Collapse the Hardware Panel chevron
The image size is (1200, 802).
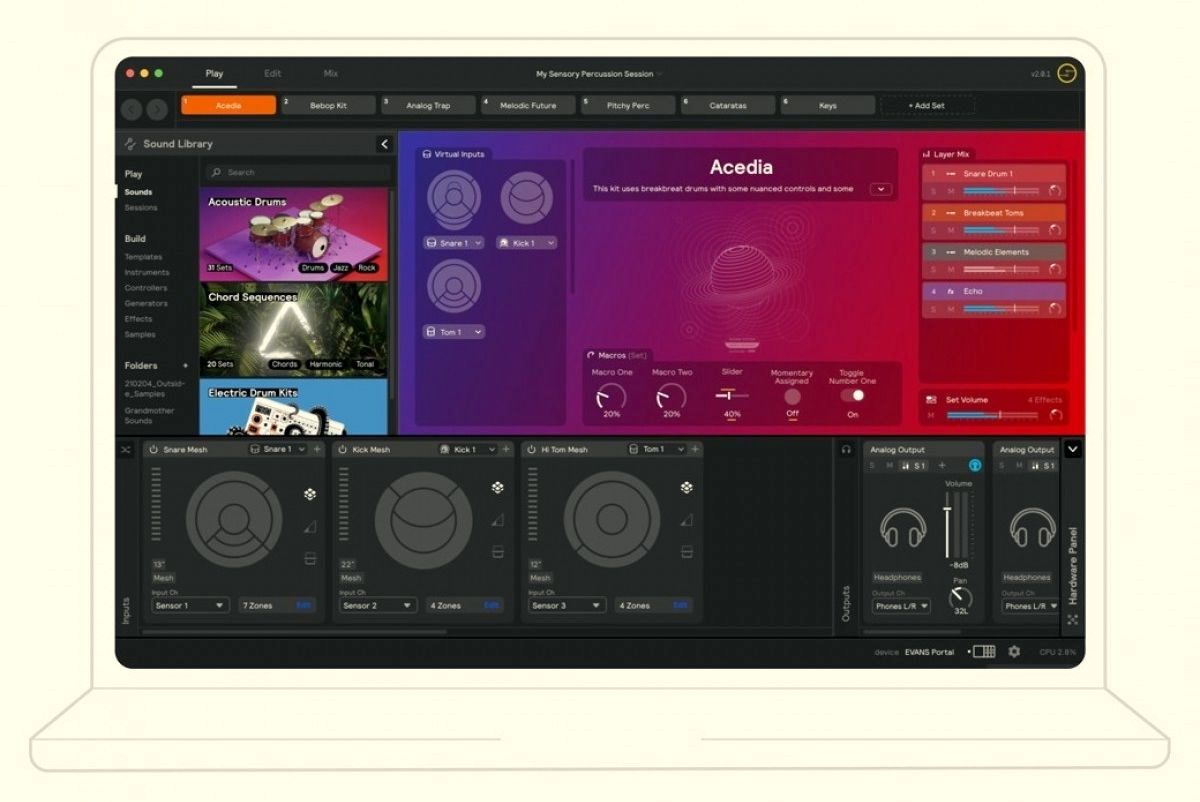coord(1072,450)
